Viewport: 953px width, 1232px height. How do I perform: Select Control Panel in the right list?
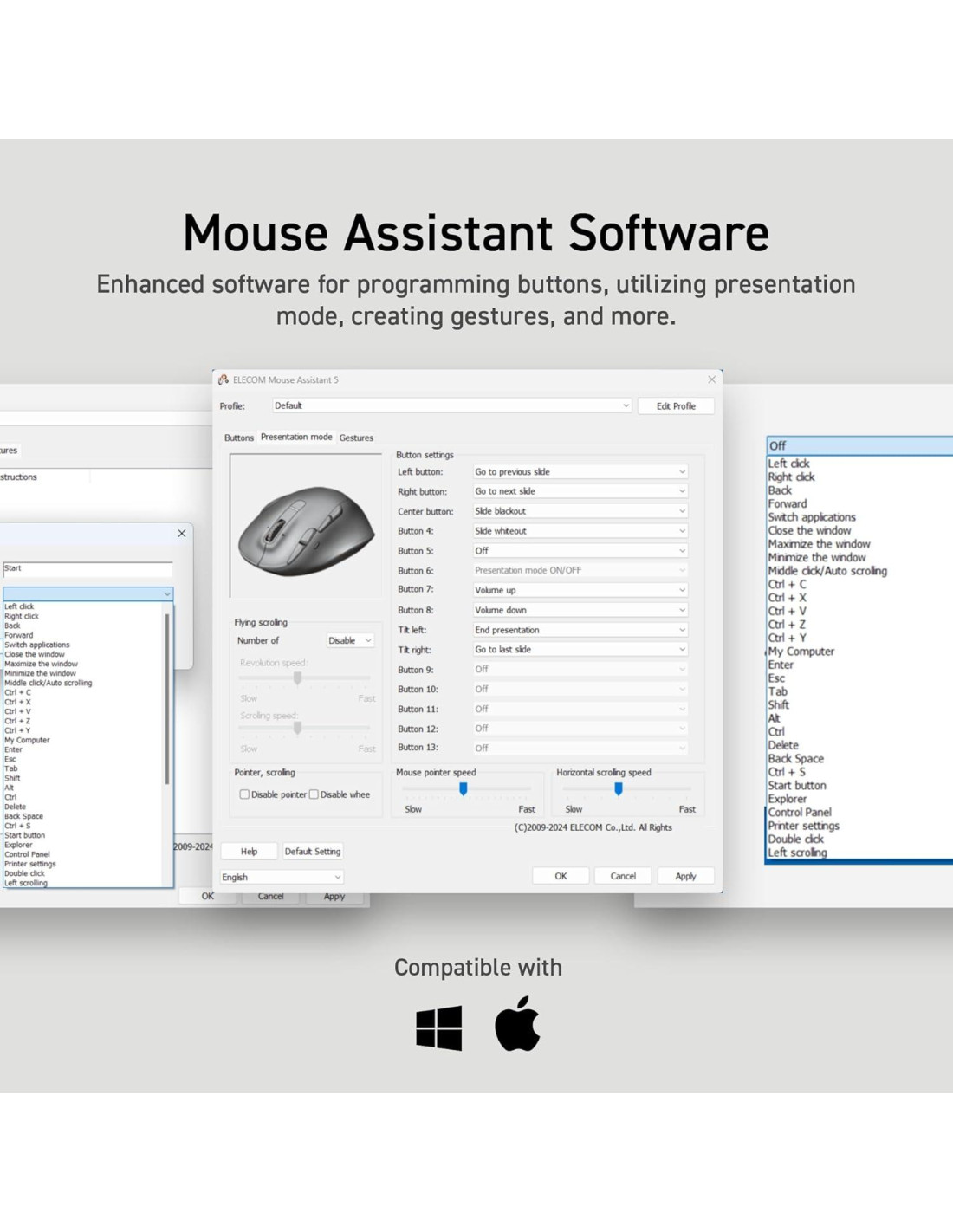[799, 813]
